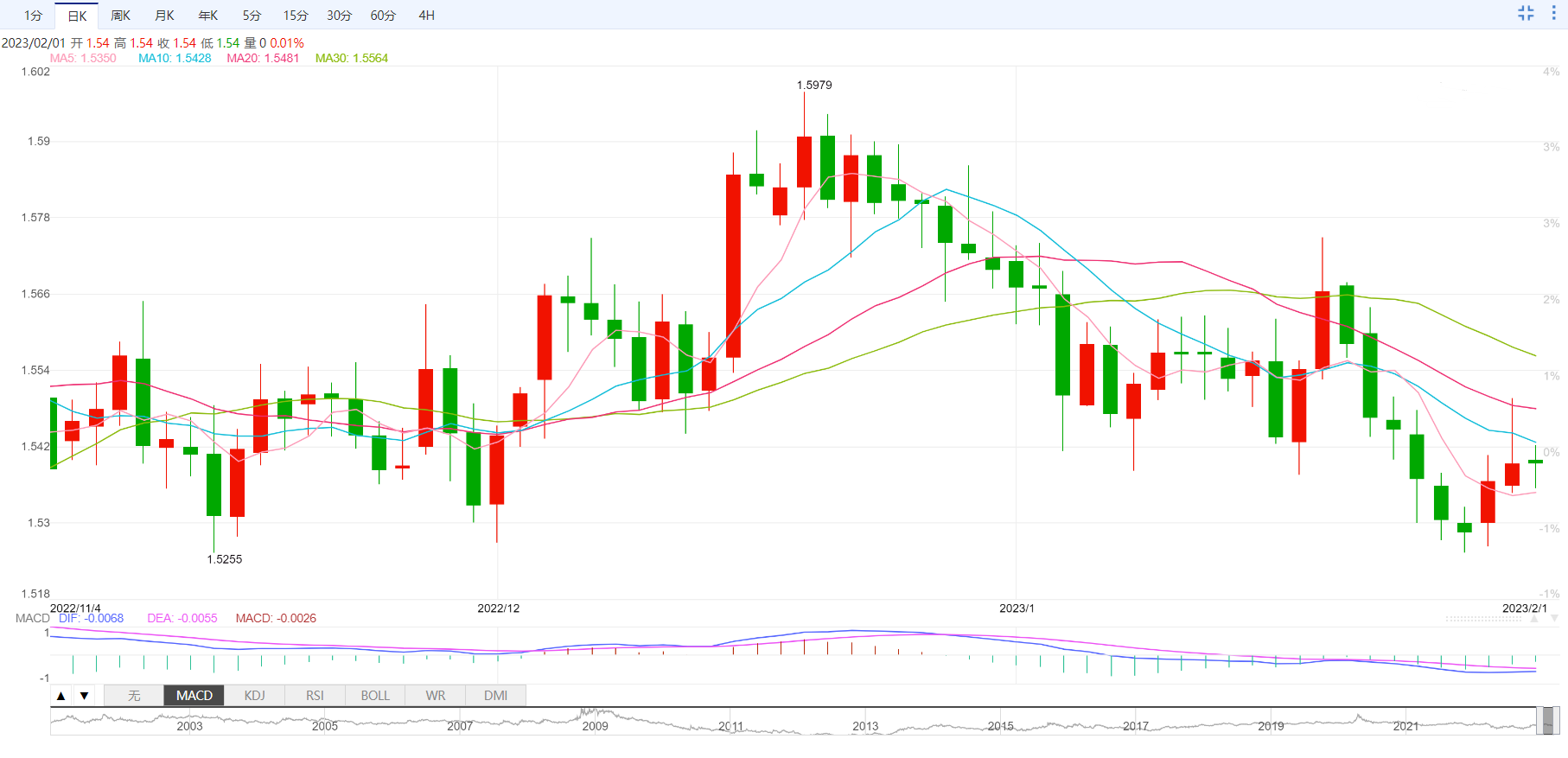This screenshot has width=1568, height=758.
Task: Click the MACD: -0.0026 value label
Action: pos(276,618)
